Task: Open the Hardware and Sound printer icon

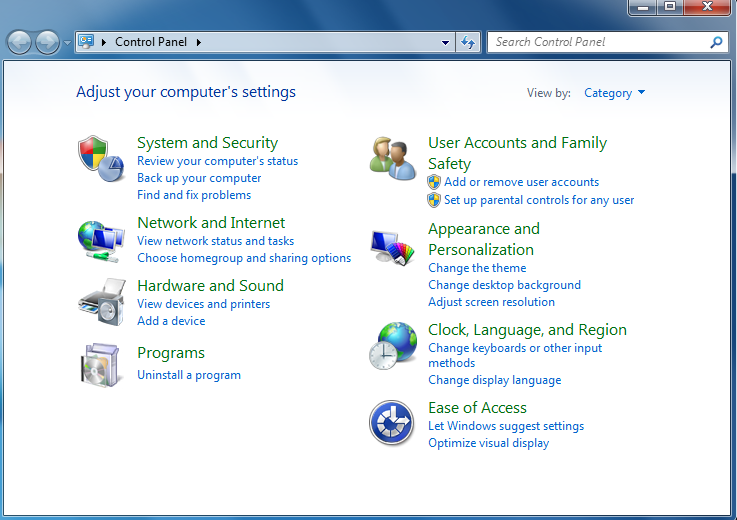Action: [102, 301]
